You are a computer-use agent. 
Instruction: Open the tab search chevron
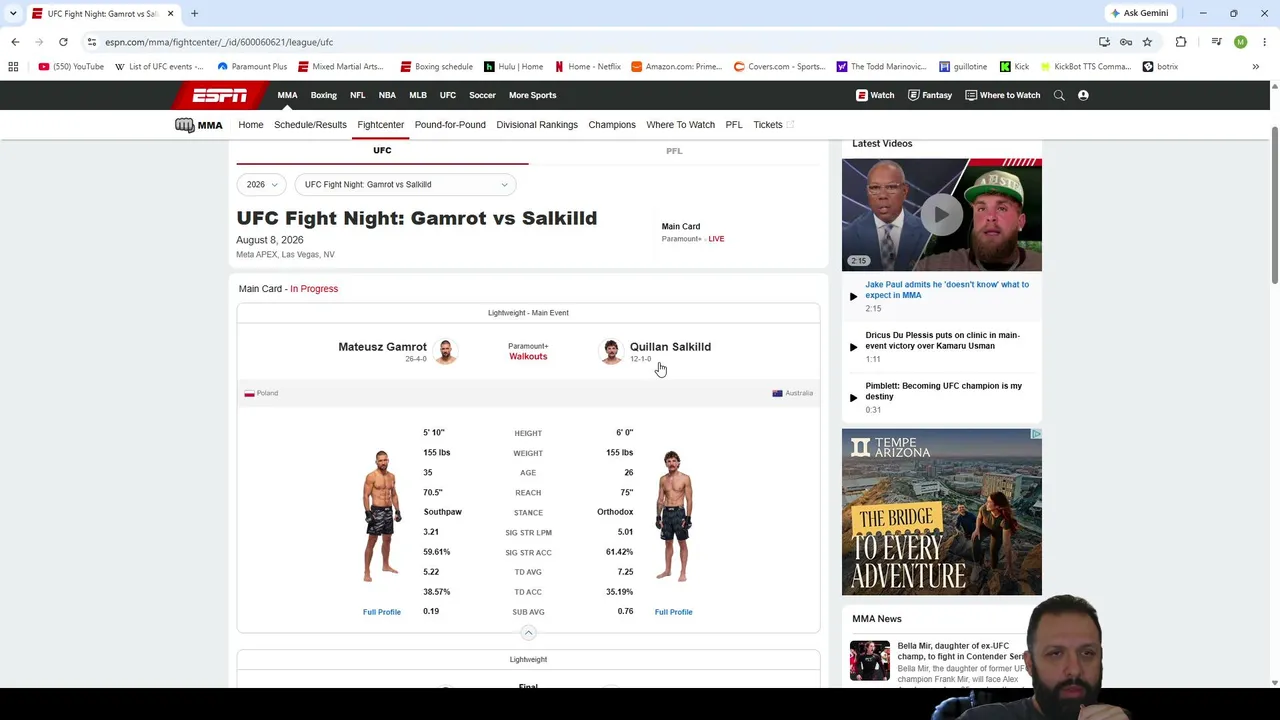13,13
